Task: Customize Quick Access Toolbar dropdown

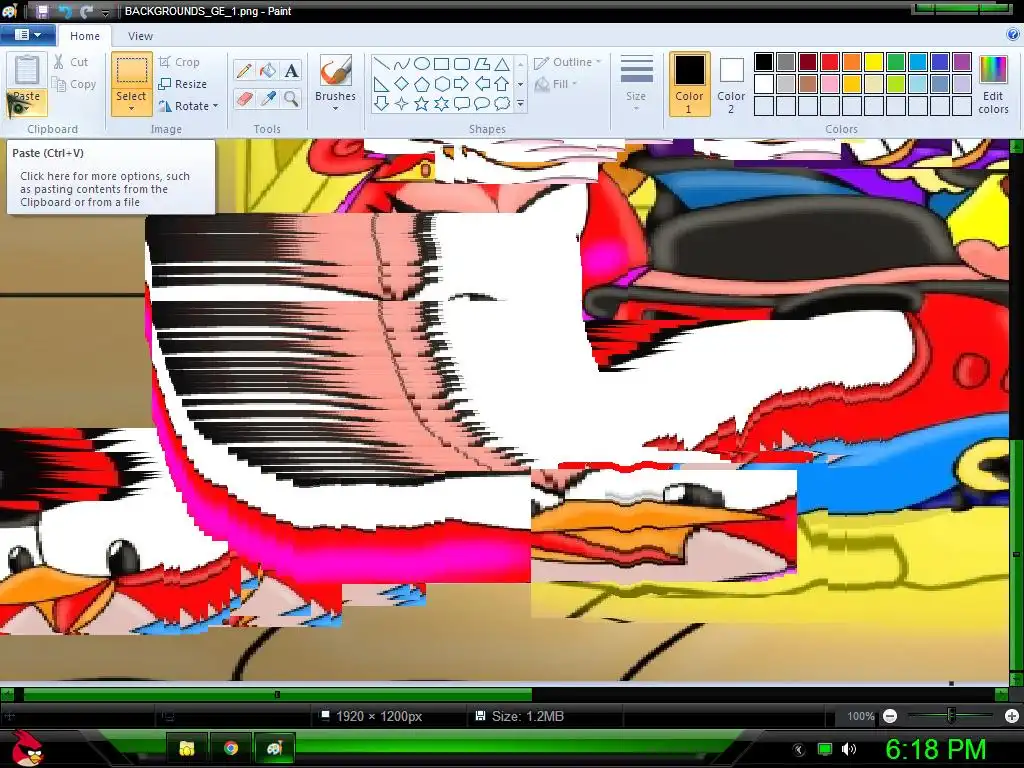Action: pyautogui.click(x=105, y=12)
